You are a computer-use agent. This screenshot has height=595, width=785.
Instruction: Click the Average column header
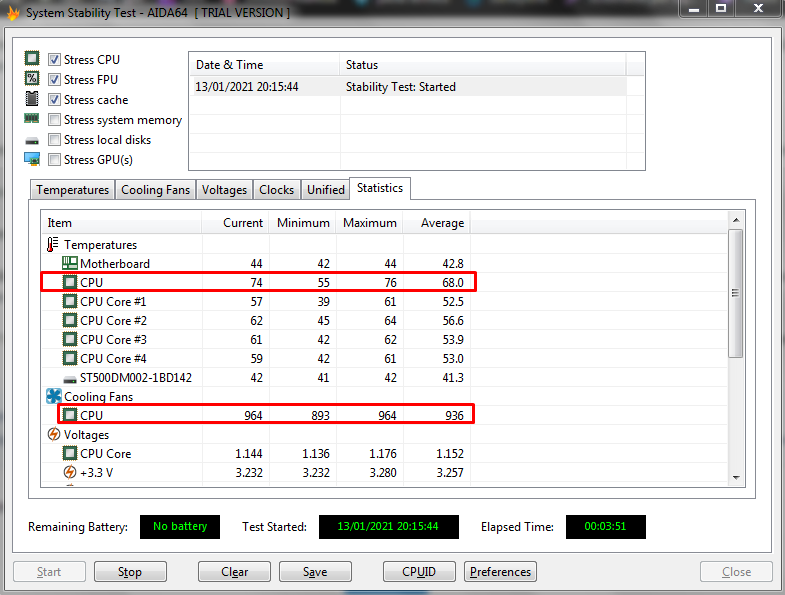click(437, 223)
